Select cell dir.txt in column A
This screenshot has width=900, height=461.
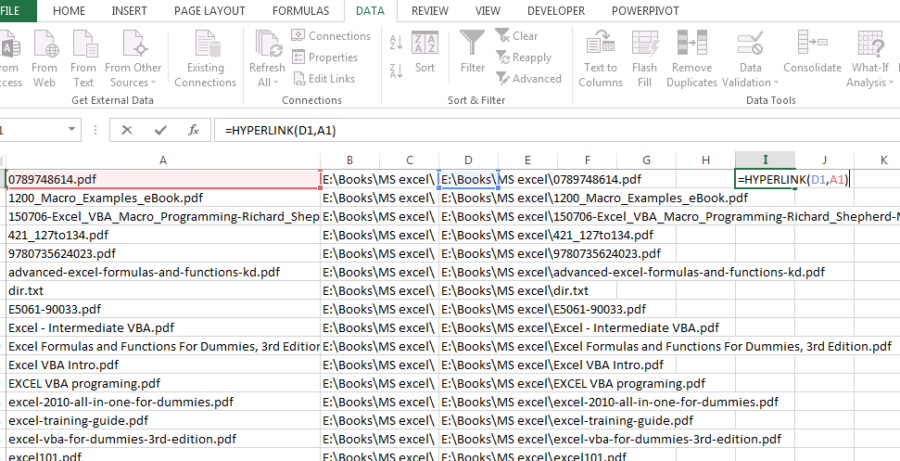pyautogui.click(x=163, y=290)
